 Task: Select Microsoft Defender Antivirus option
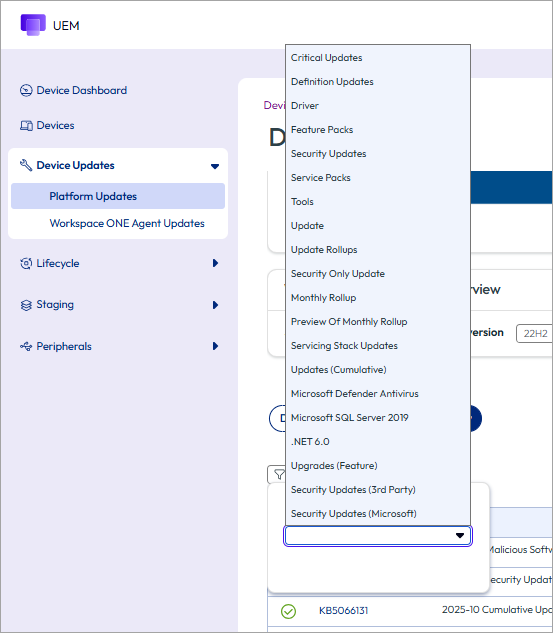[x=378, y=394]
